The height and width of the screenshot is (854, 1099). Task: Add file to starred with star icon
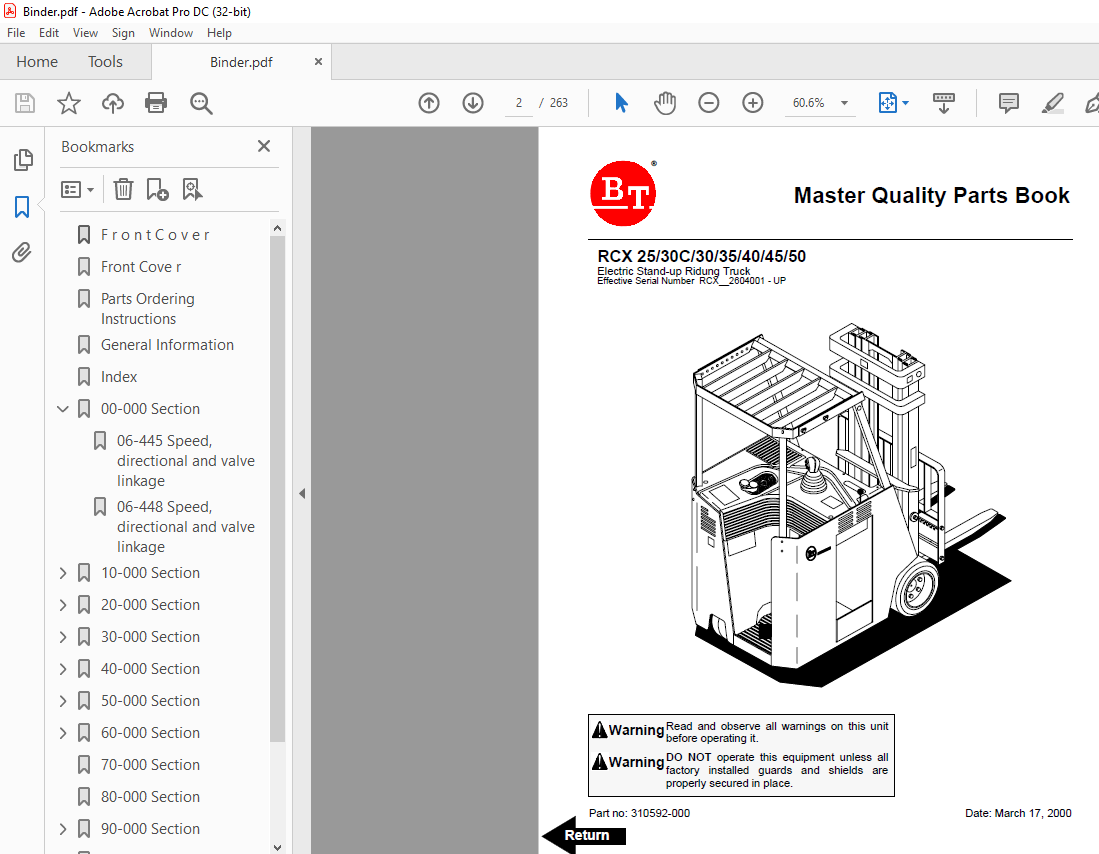coord(69,103)
